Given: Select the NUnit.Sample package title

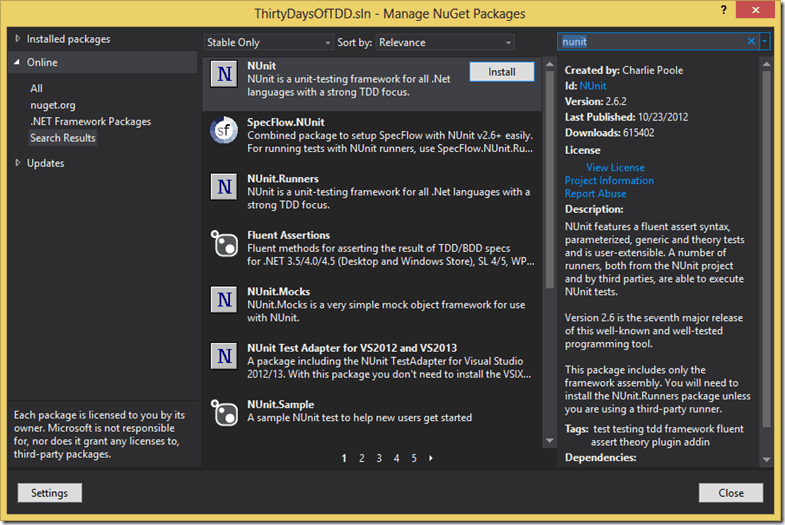Looking at the screenshot, I should [280, 404].
